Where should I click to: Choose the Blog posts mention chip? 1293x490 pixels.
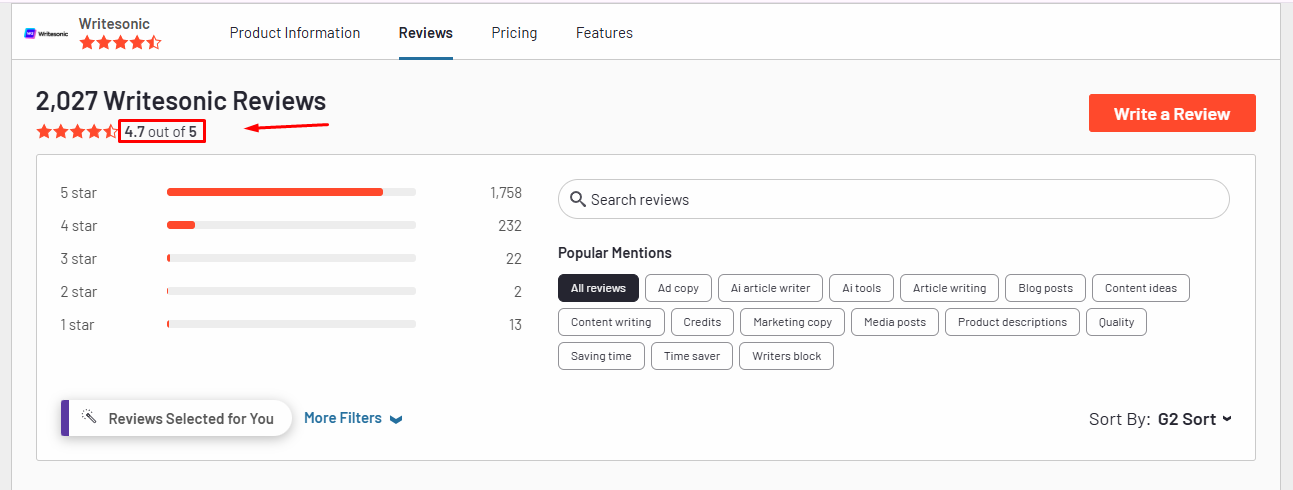click(1045, 288)
